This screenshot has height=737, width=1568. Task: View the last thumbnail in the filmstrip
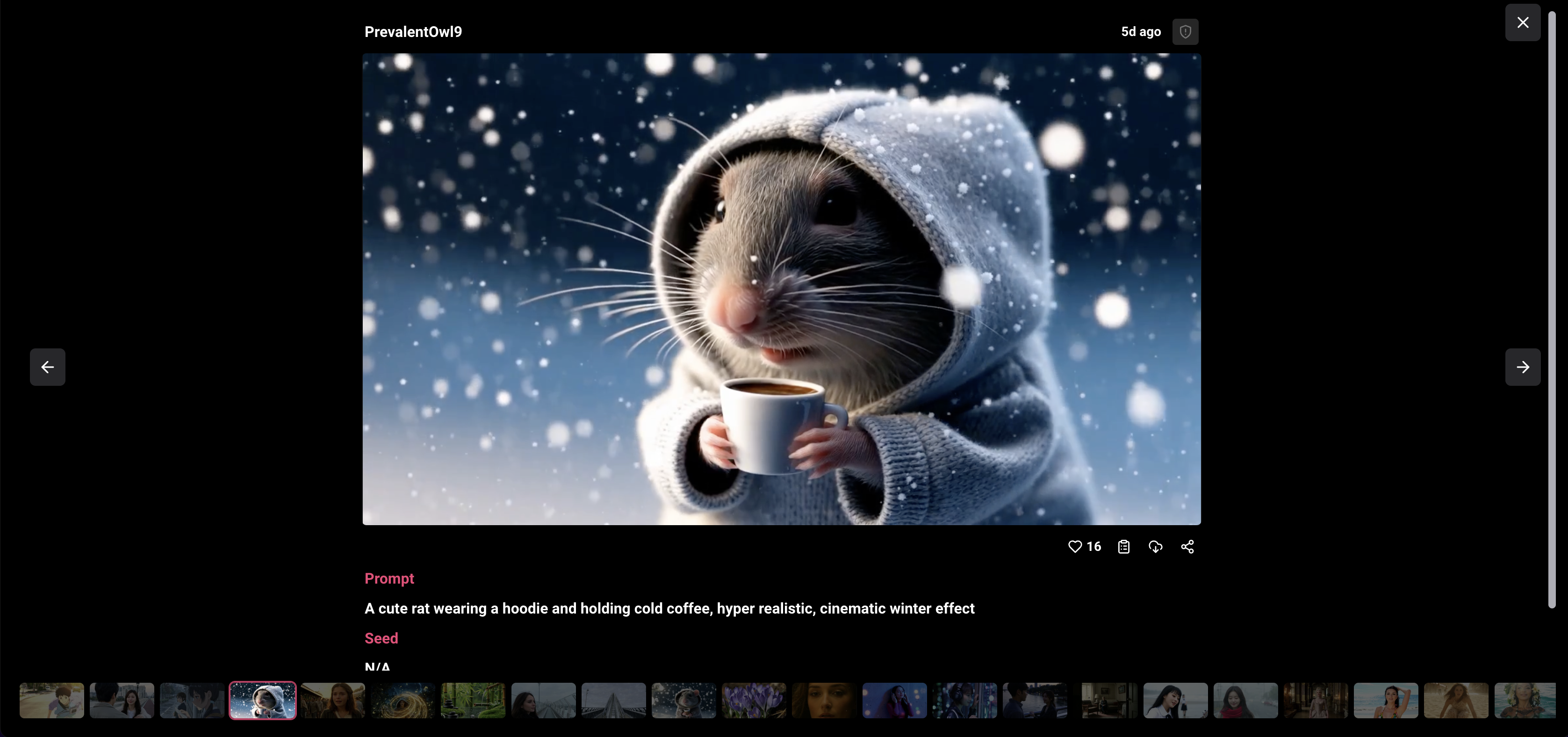(x=1526, y=700)
